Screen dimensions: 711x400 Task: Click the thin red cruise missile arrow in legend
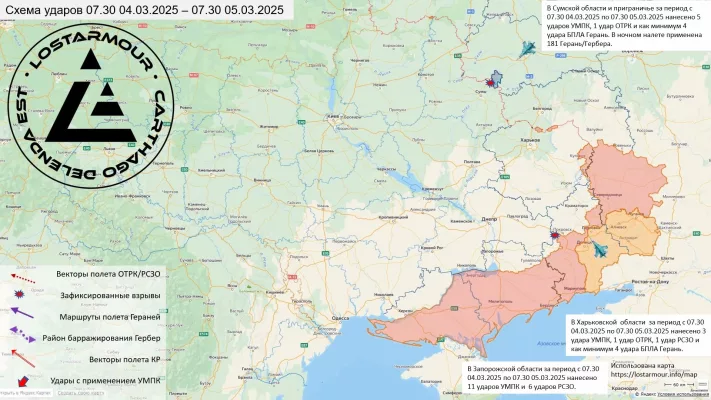click(x=20, y=359)
